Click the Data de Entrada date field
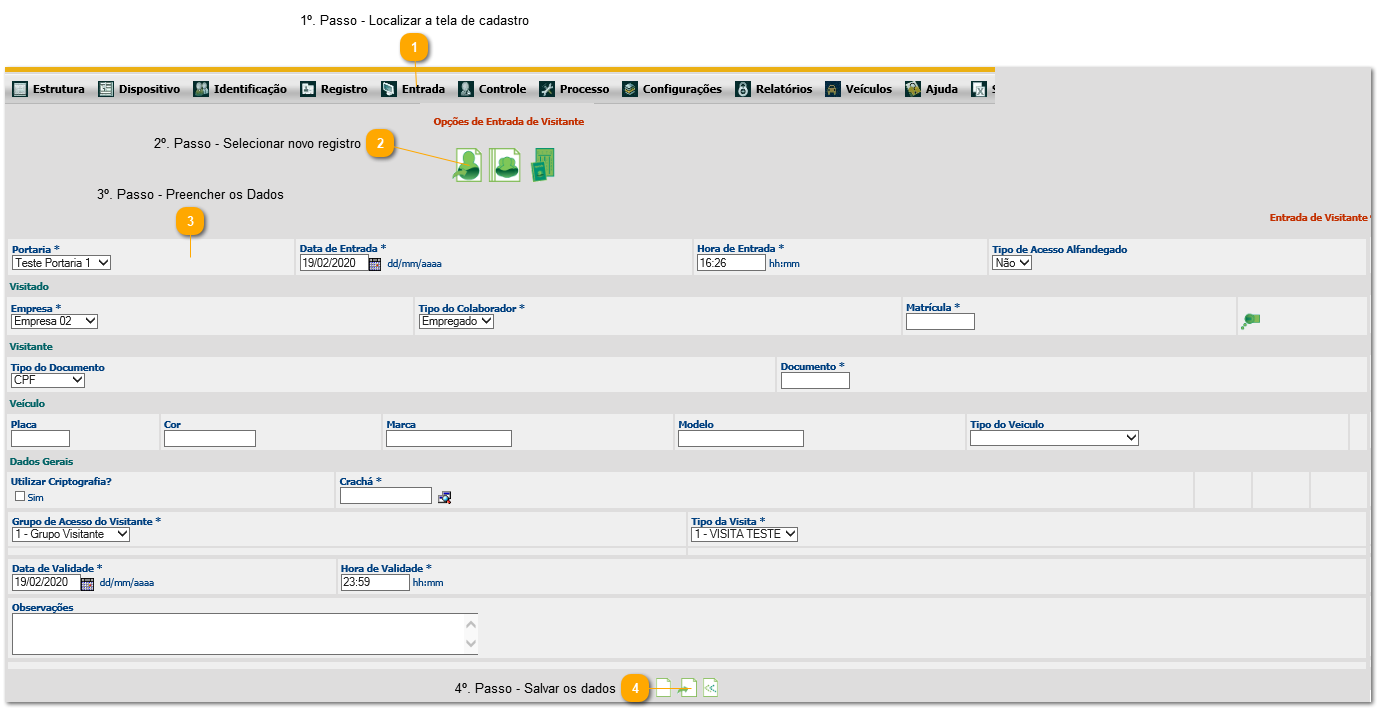 click(x=334, y=263)
